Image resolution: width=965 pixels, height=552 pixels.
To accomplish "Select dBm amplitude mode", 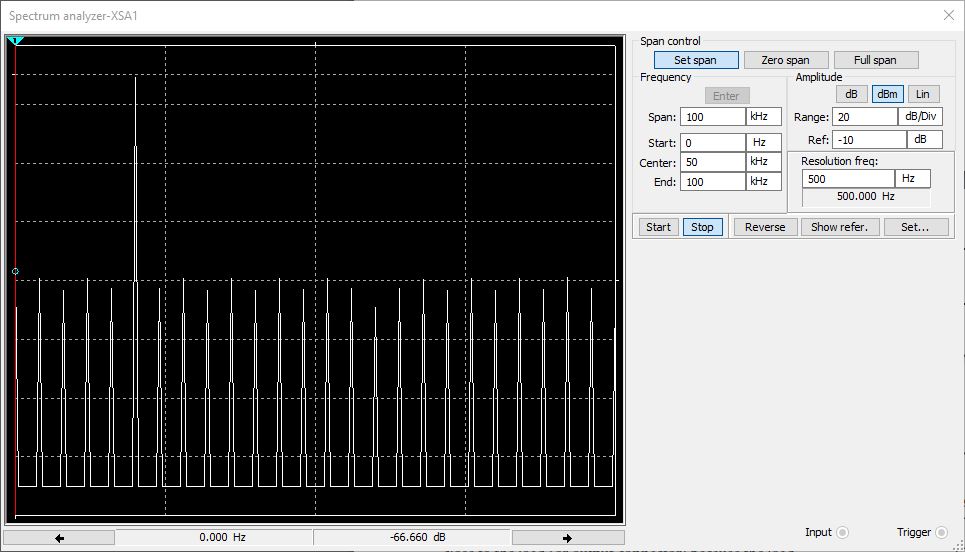I will [887, 94].
